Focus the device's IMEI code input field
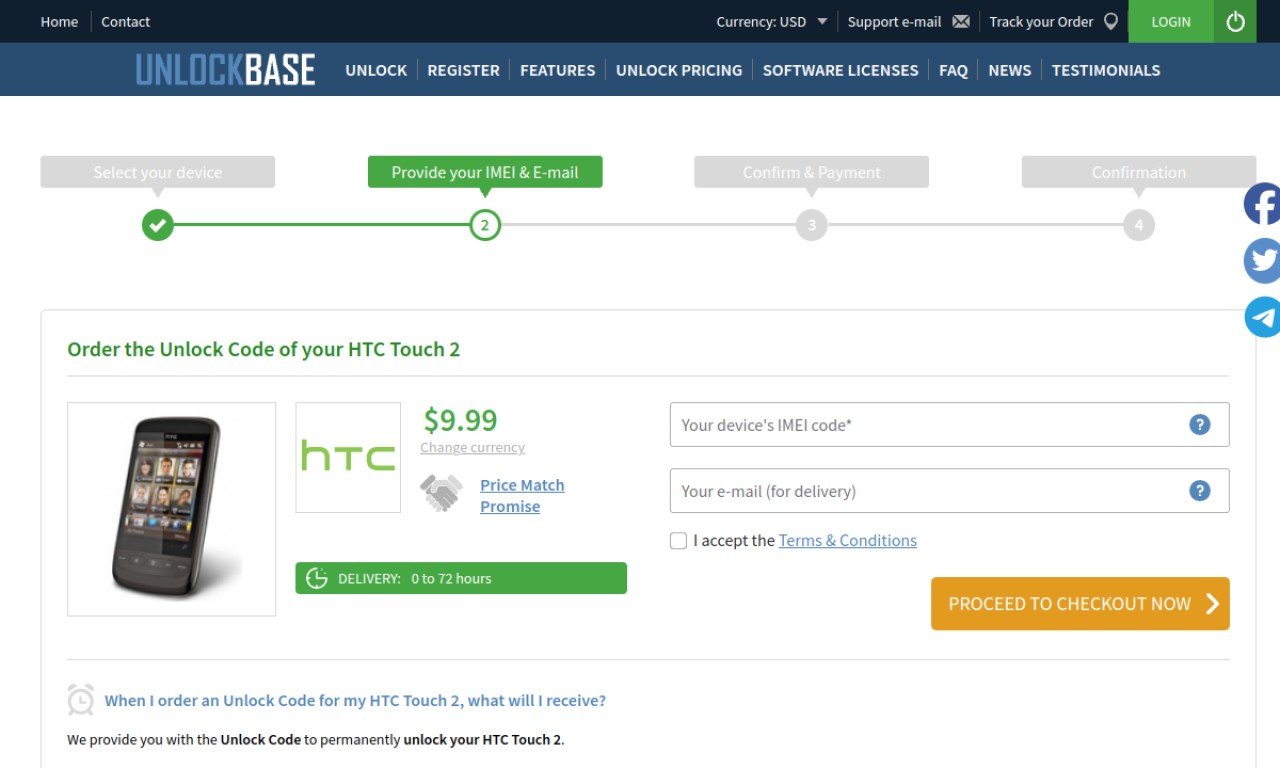This screenshot has height=768, width=1280. click(949, 424)
